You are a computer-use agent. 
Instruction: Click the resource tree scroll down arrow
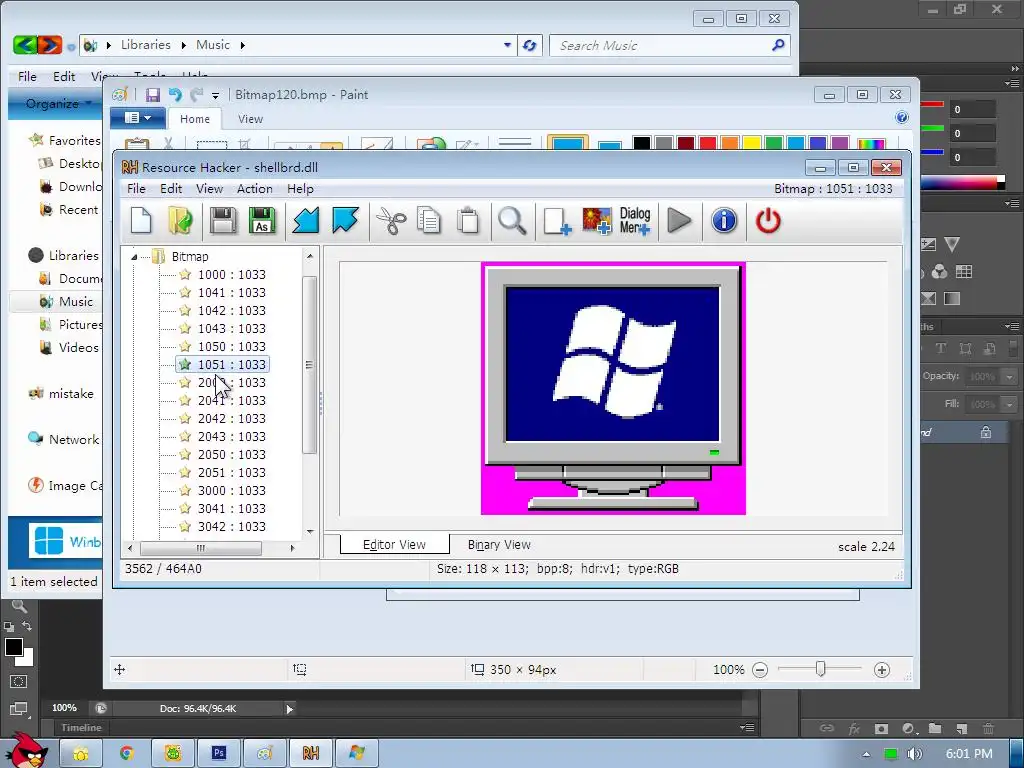point(310,532)
